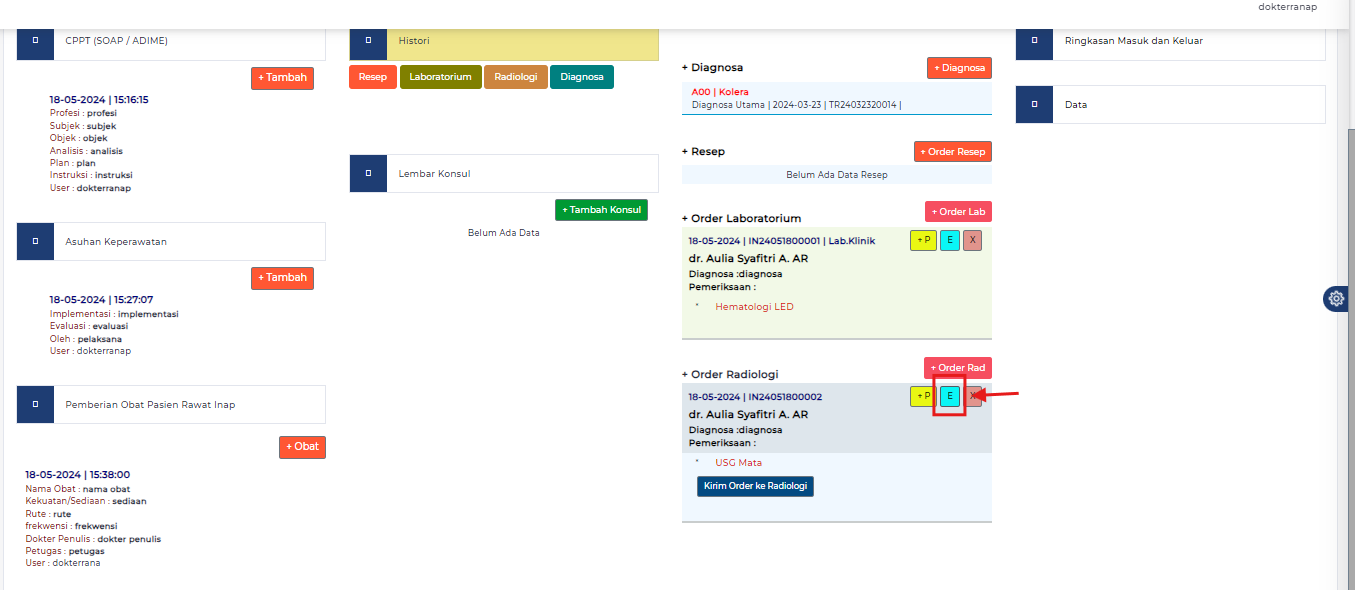Click the print (+P) icon on the laboratorium order

tap(923, 240)
